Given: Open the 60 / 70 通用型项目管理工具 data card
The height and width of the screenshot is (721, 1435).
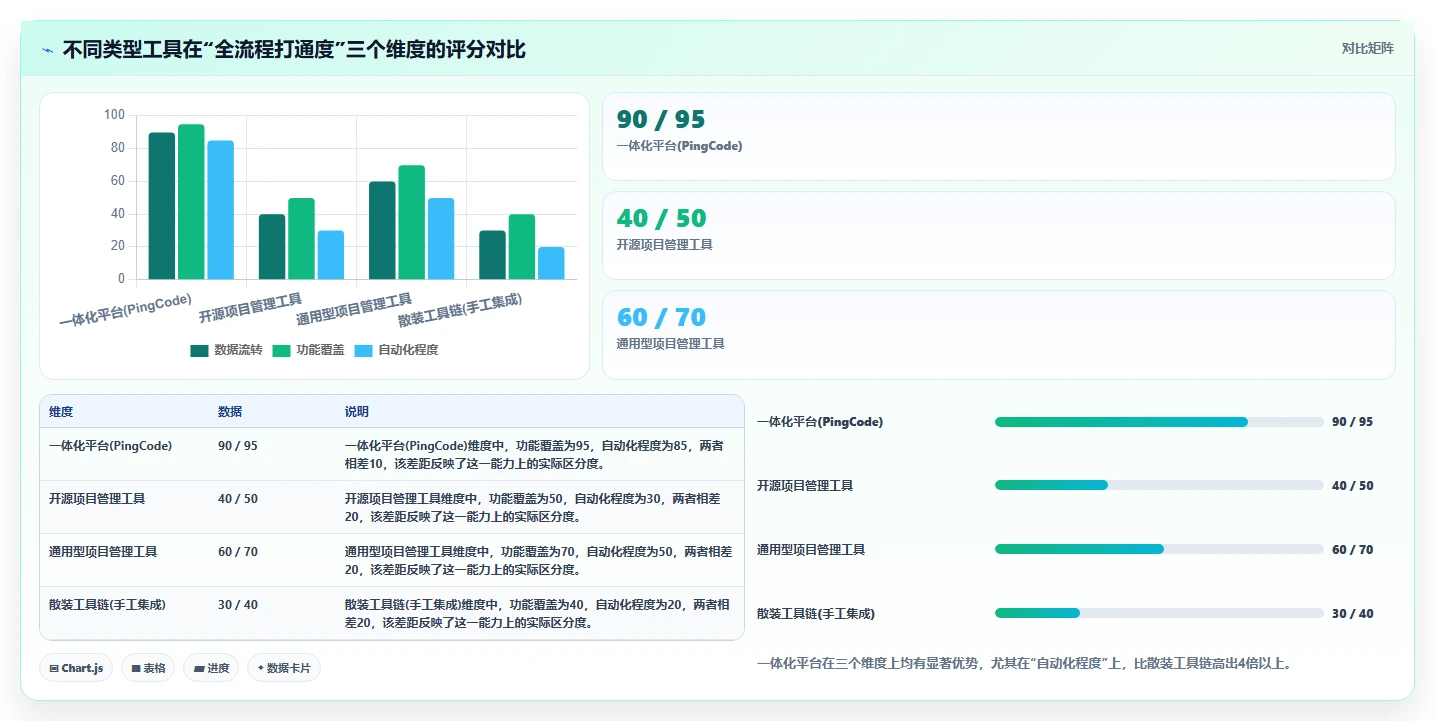Looking at the screenshot, I should (x=998, y=335).
